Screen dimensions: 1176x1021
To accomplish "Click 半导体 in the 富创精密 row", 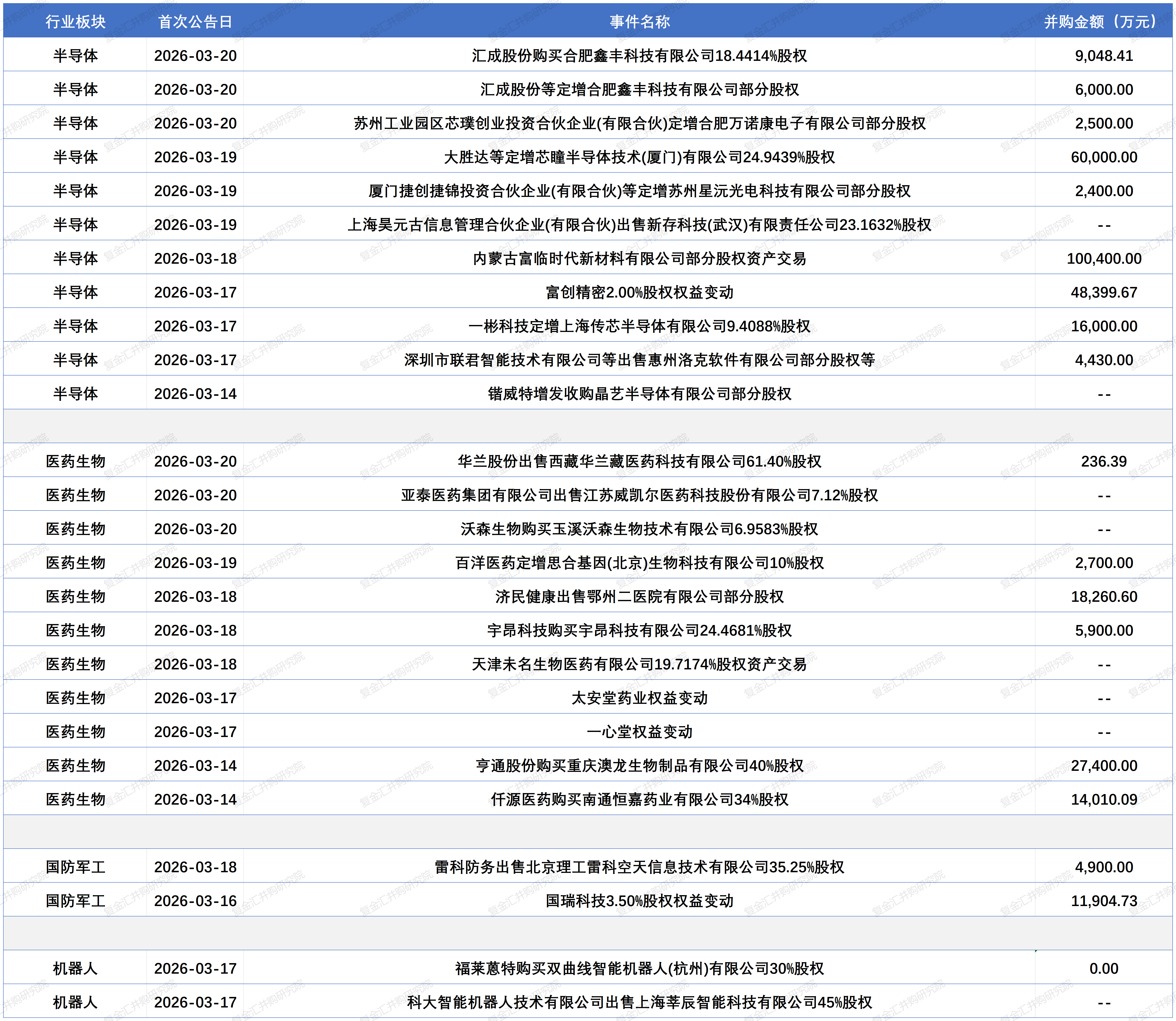I will tap(75, 292).
